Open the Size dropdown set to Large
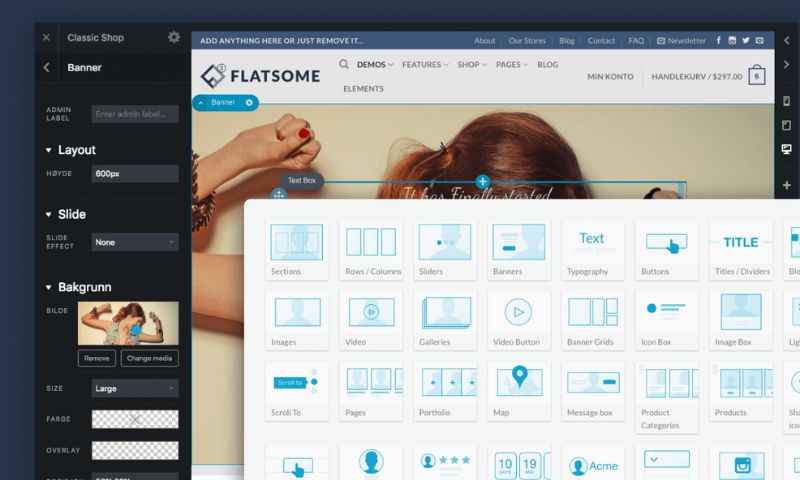 tap(134, 388)
